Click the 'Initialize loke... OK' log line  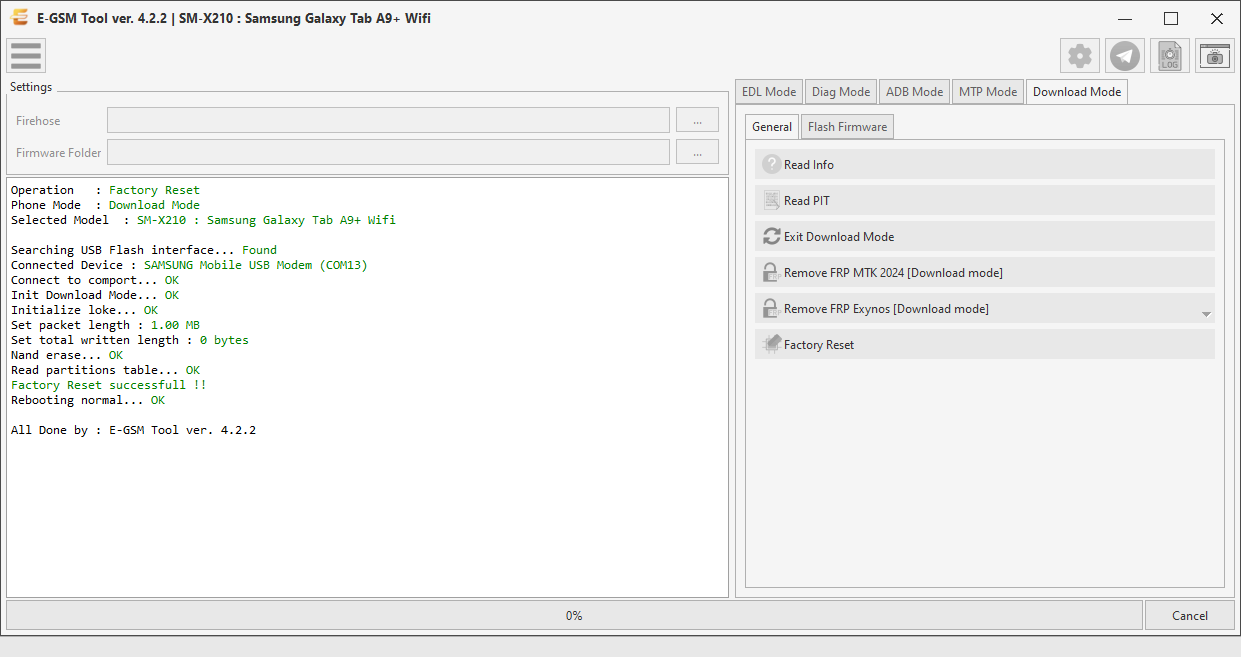[85, 310]
